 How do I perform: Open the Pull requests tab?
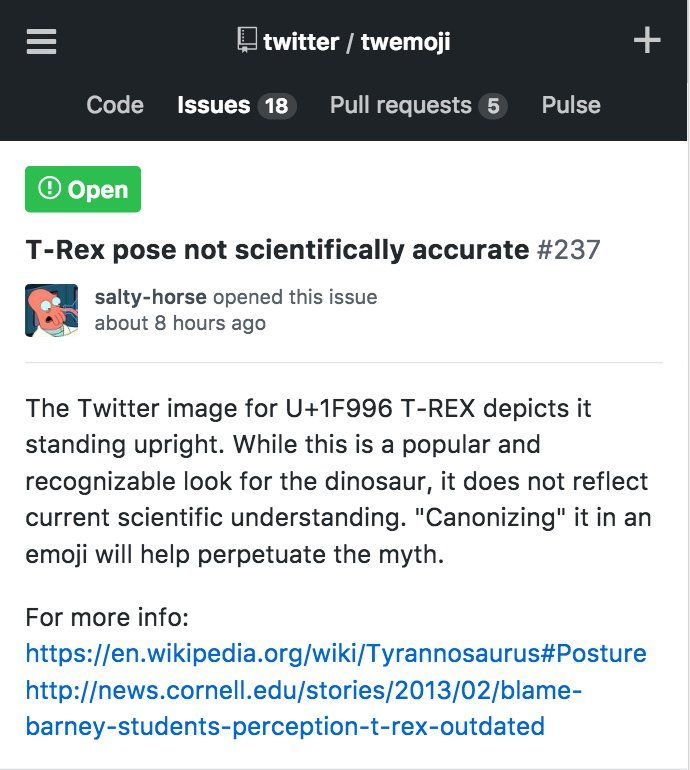[x=400, y=105]
